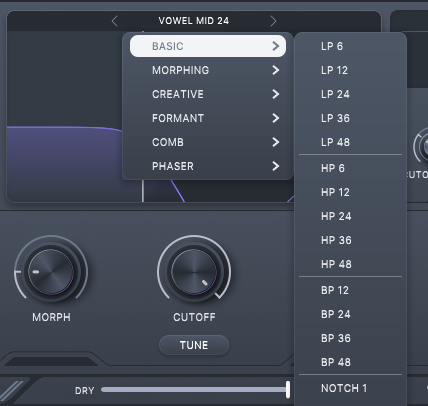Select HP 48 filter
Image resolution: width=428 pixels, height=406 pixels.
click(x=350, y=264)
